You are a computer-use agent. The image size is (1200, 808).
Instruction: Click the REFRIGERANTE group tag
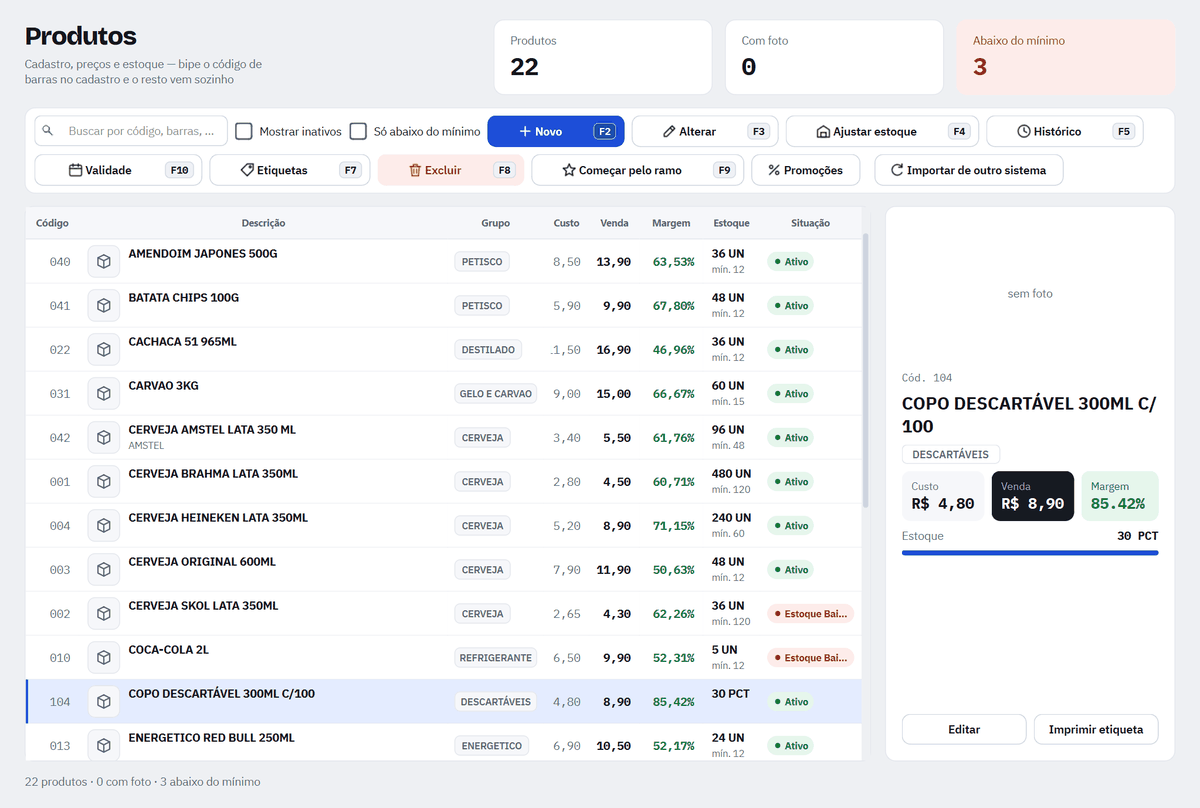pos(496,658)
